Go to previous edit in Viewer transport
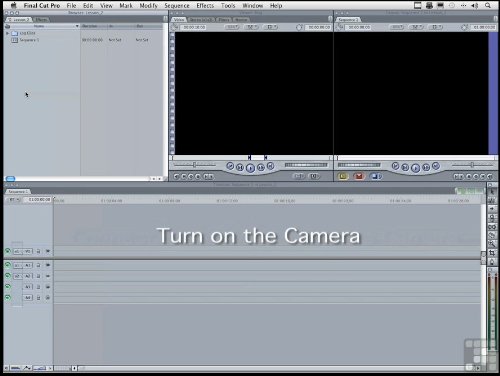The image size is (500, 376). coord(230,166)
